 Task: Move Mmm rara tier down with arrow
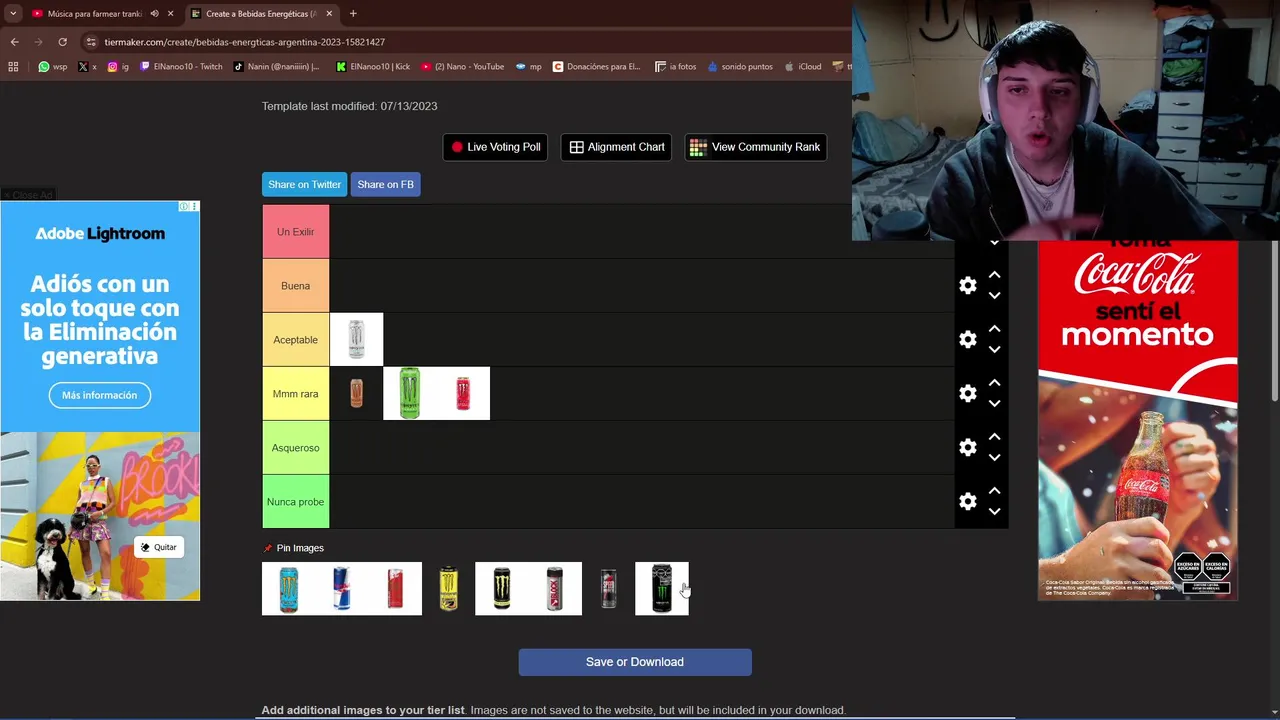tap(994, 404)
